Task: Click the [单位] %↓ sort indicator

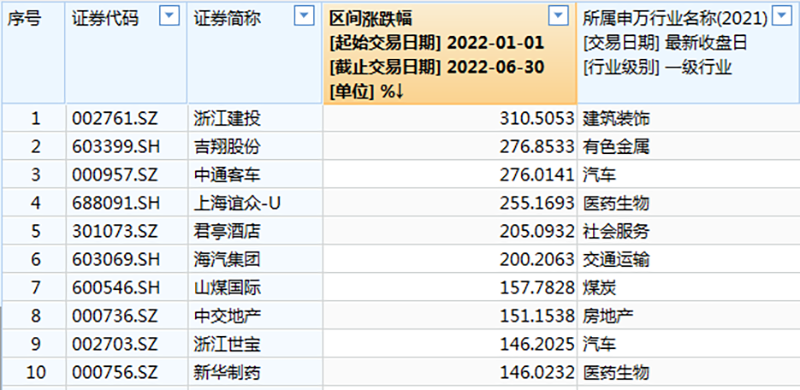Action: 367,91
